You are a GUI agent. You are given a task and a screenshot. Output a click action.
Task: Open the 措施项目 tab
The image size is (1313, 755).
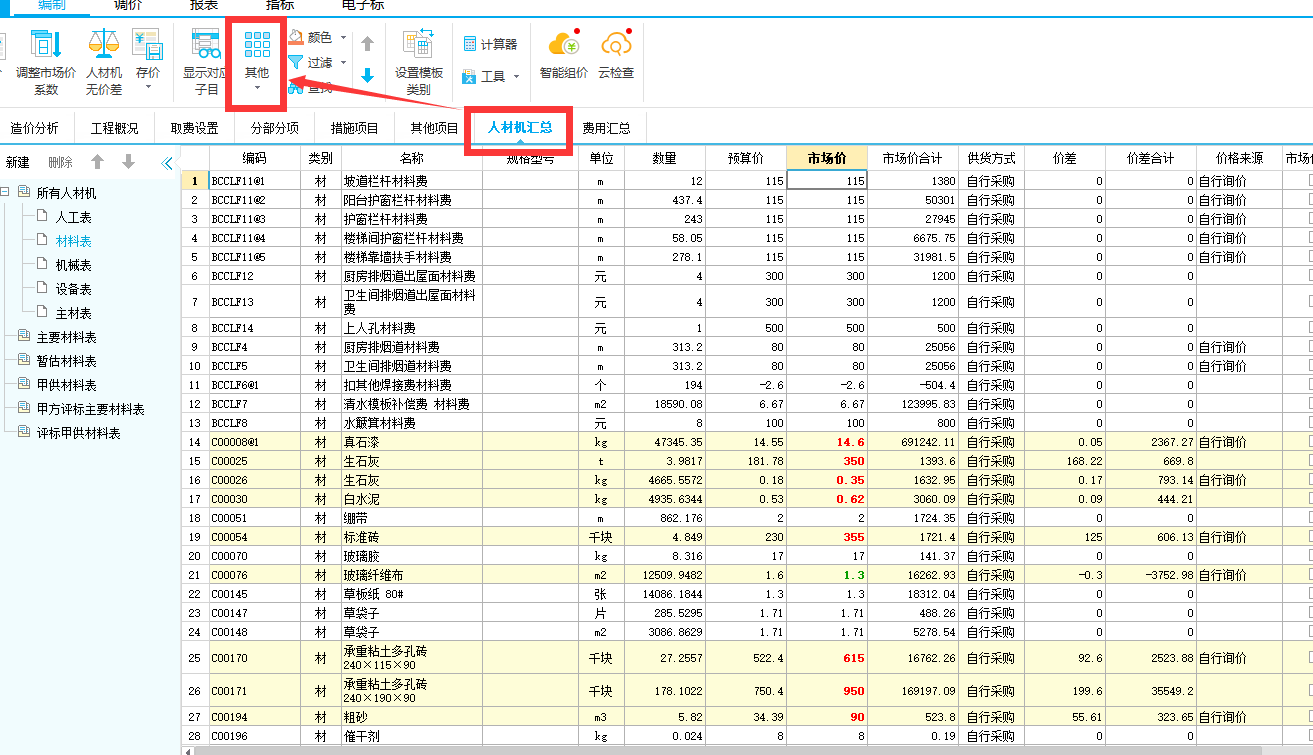[x=355, y=128]
